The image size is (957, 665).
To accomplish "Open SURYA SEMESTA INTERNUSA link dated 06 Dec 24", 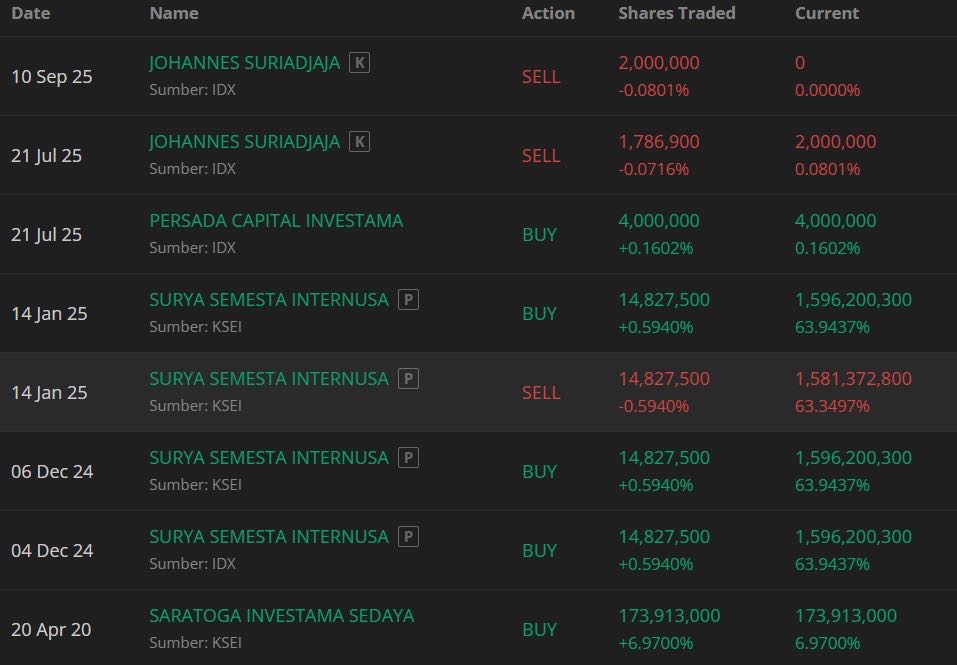I will pos(268,458).
